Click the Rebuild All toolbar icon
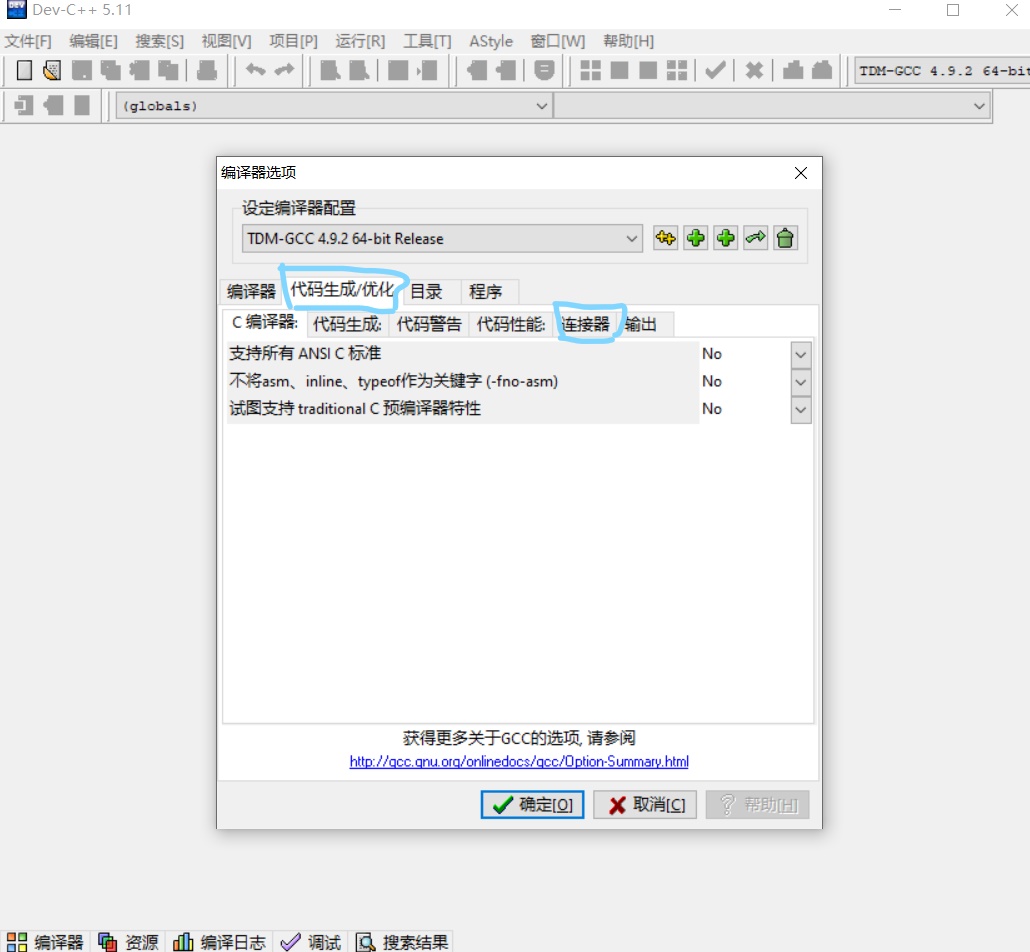The width and height of the screenshot is (1030, 952). pos(677,70)
